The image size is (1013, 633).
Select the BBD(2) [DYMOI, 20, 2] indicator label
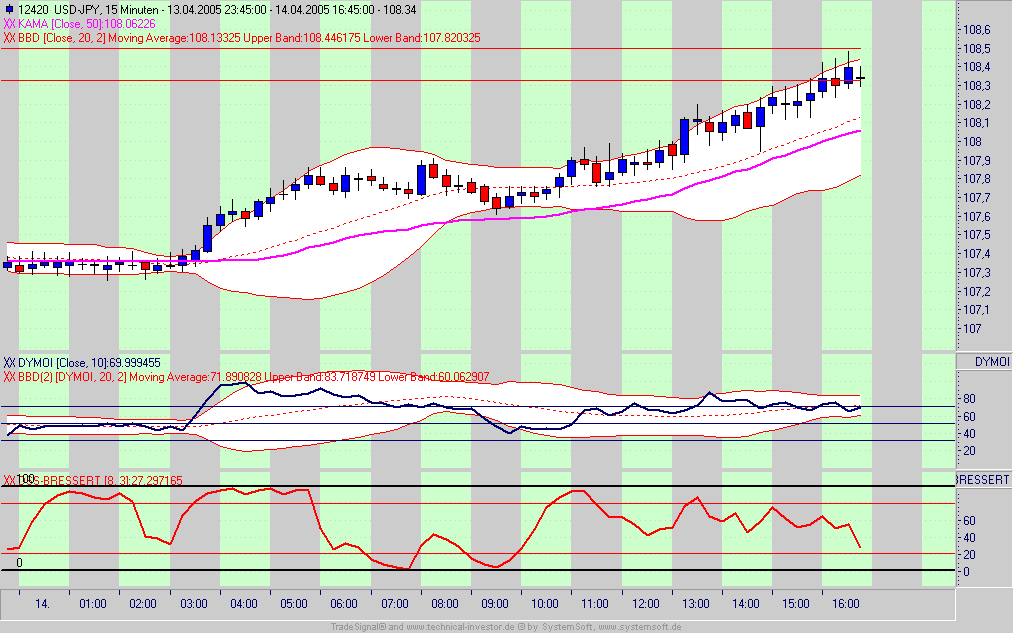click(72, 377)
